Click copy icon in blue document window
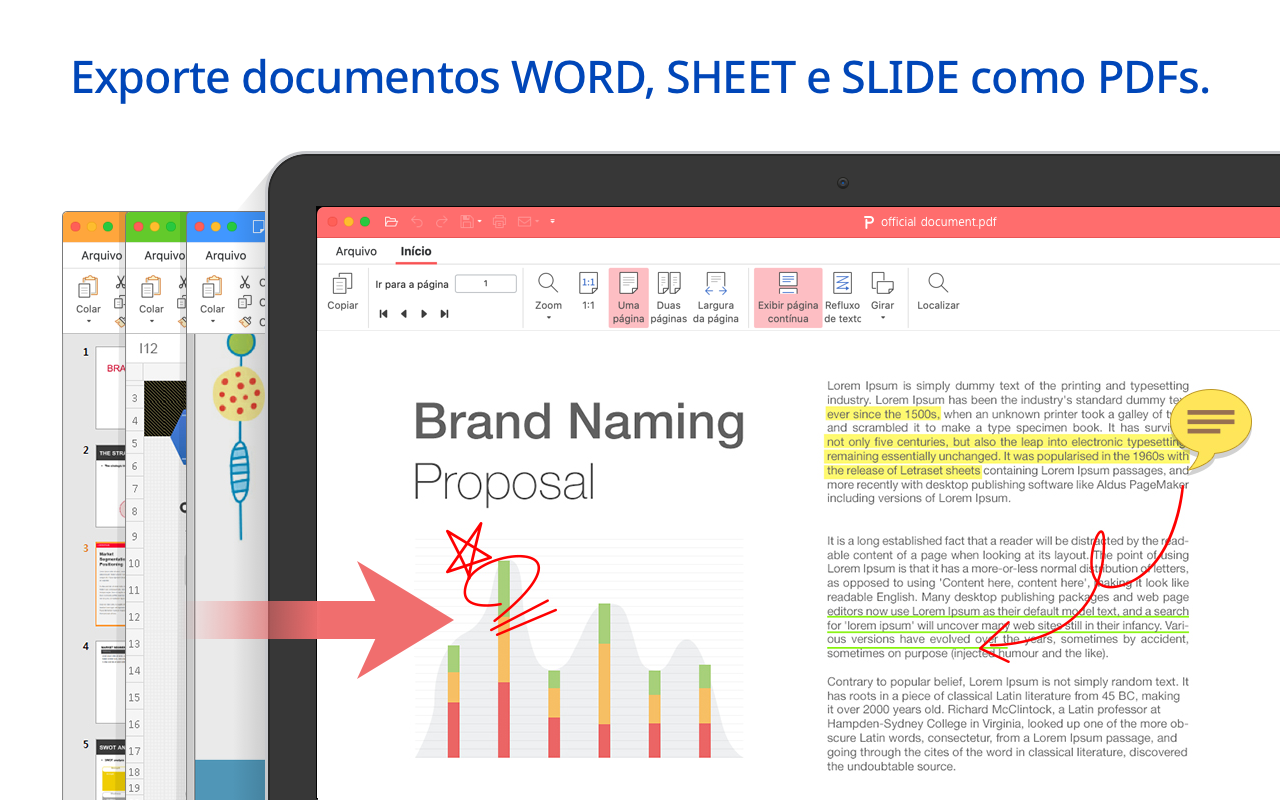This screenshot has width=1280, height=800. click(244, 302)
